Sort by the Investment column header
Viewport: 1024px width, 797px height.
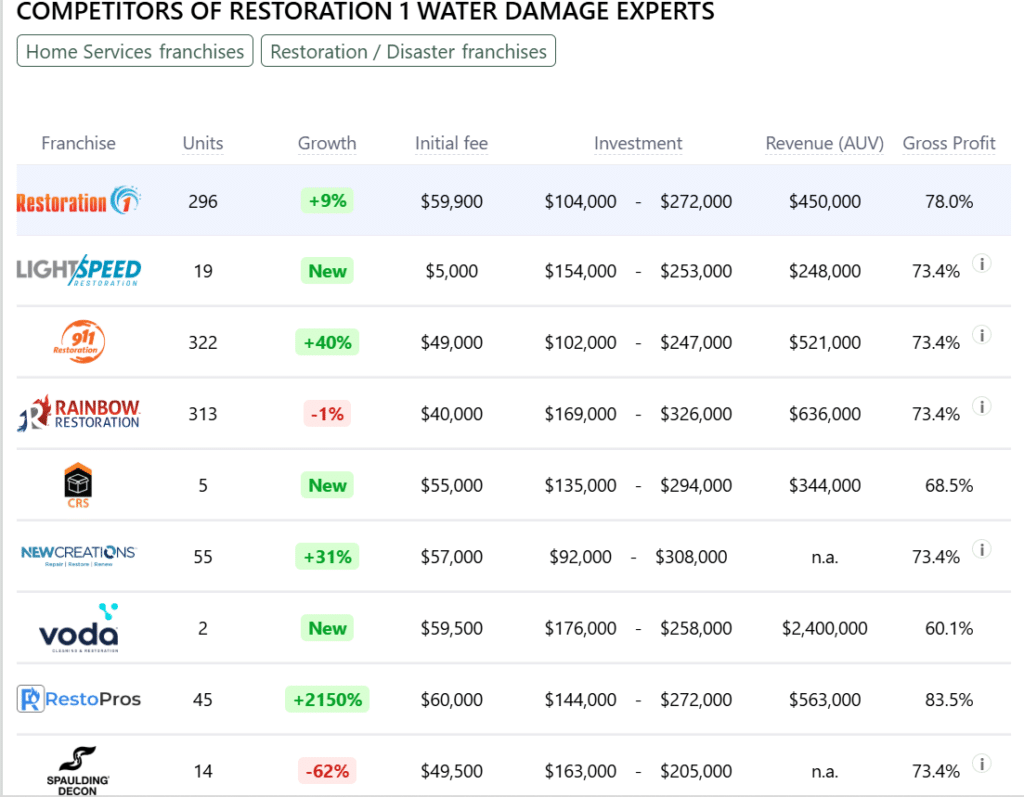(638, 143)
